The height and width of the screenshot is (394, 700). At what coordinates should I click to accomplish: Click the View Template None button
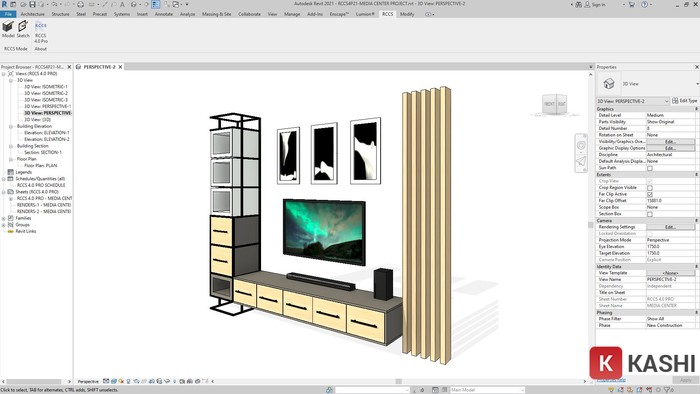[x=671, y=273]
